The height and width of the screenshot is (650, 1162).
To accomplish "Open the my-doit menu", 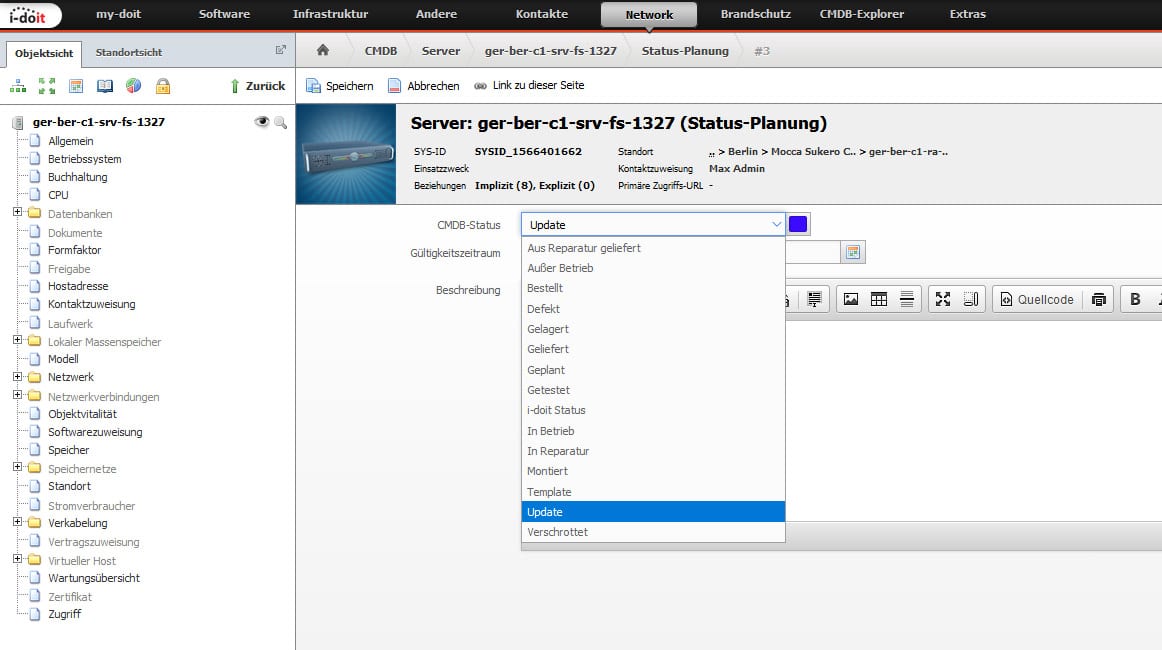I will [119, 14].
